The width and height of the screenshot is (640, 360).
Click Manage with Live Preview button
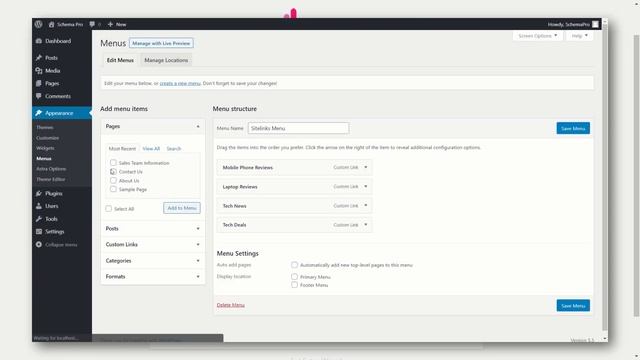coord(161,43)
